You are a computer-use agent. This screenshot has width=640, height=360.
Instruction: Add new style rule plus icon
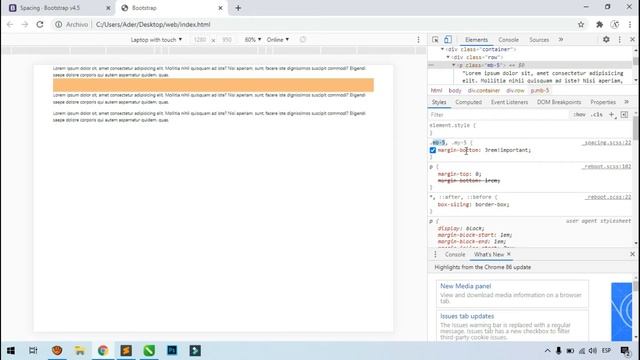pyautogui.click(x=612, y=115)
